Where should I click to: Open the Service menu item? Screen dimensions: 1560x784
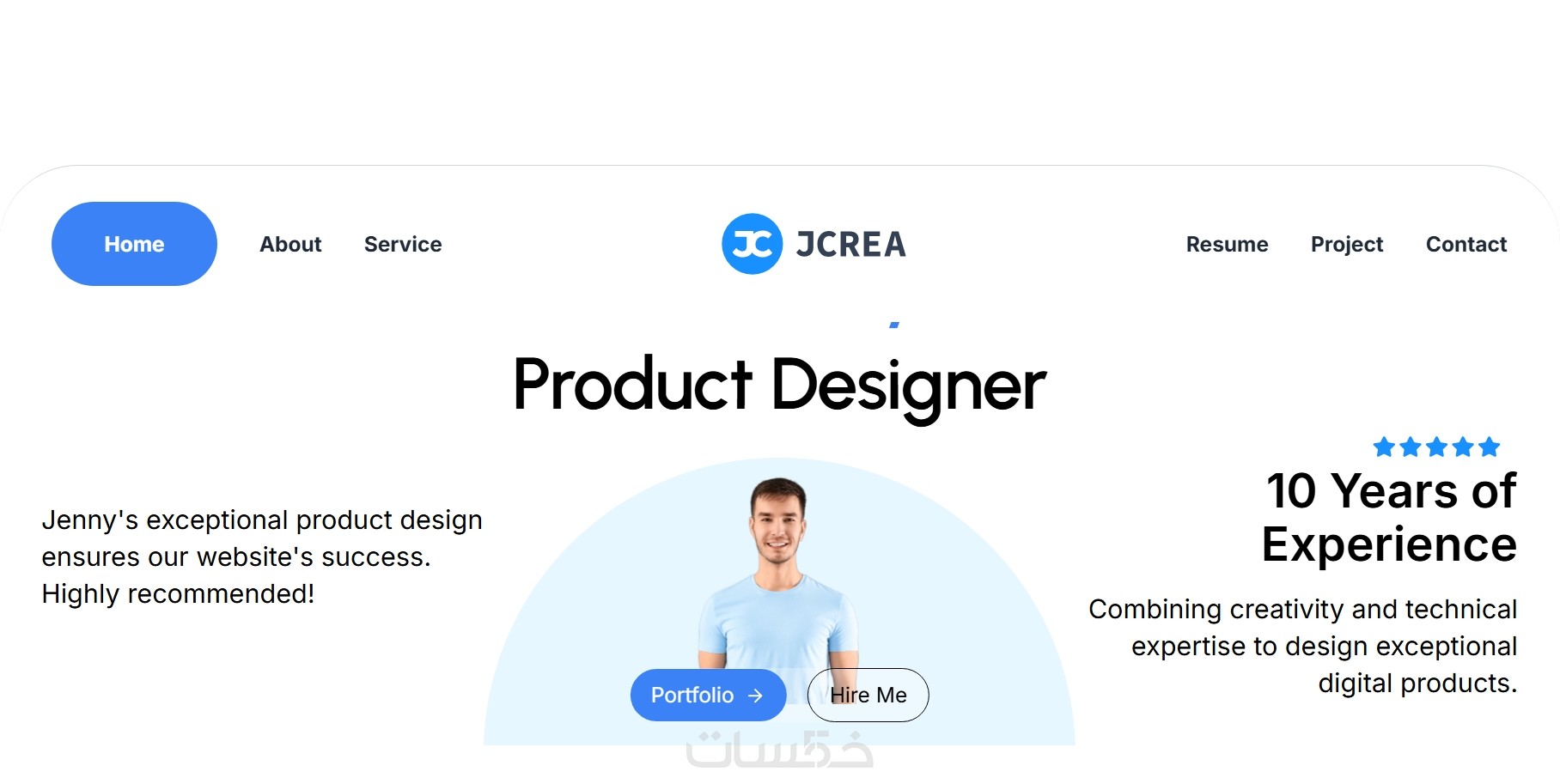(x=403, y=244)
